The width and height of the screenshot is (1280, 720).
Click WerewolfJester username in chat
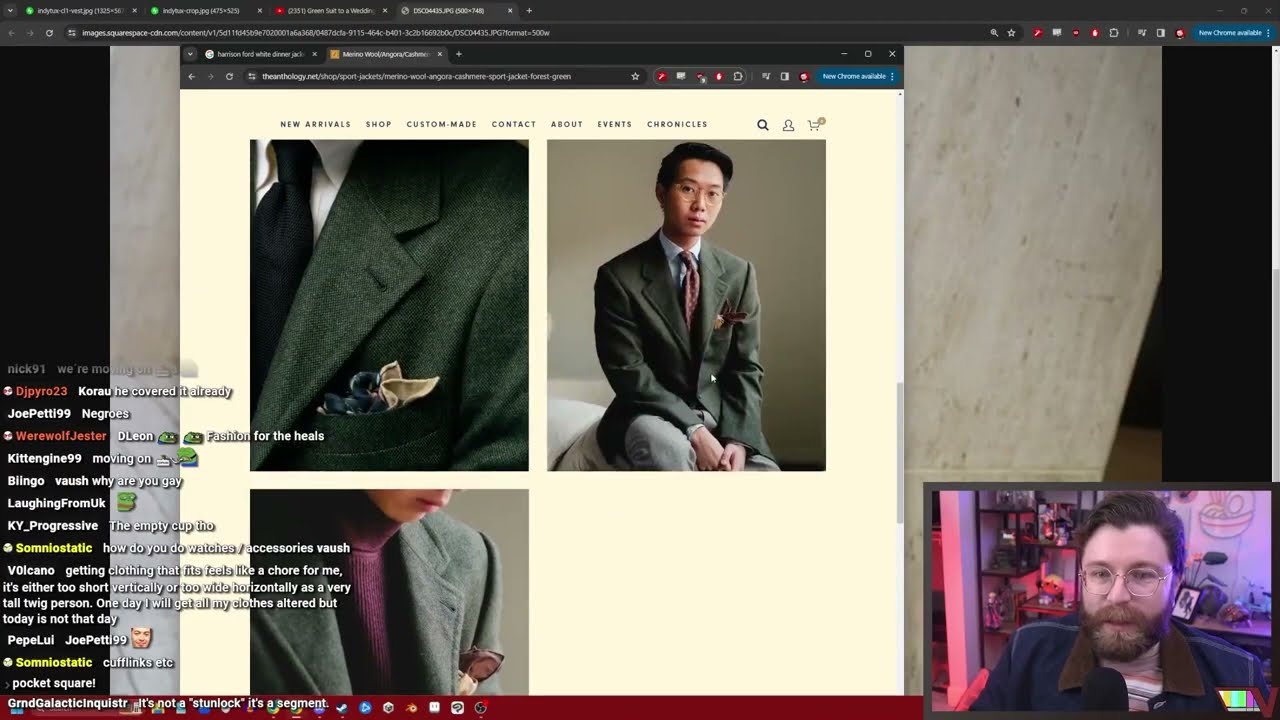(61, 436)
